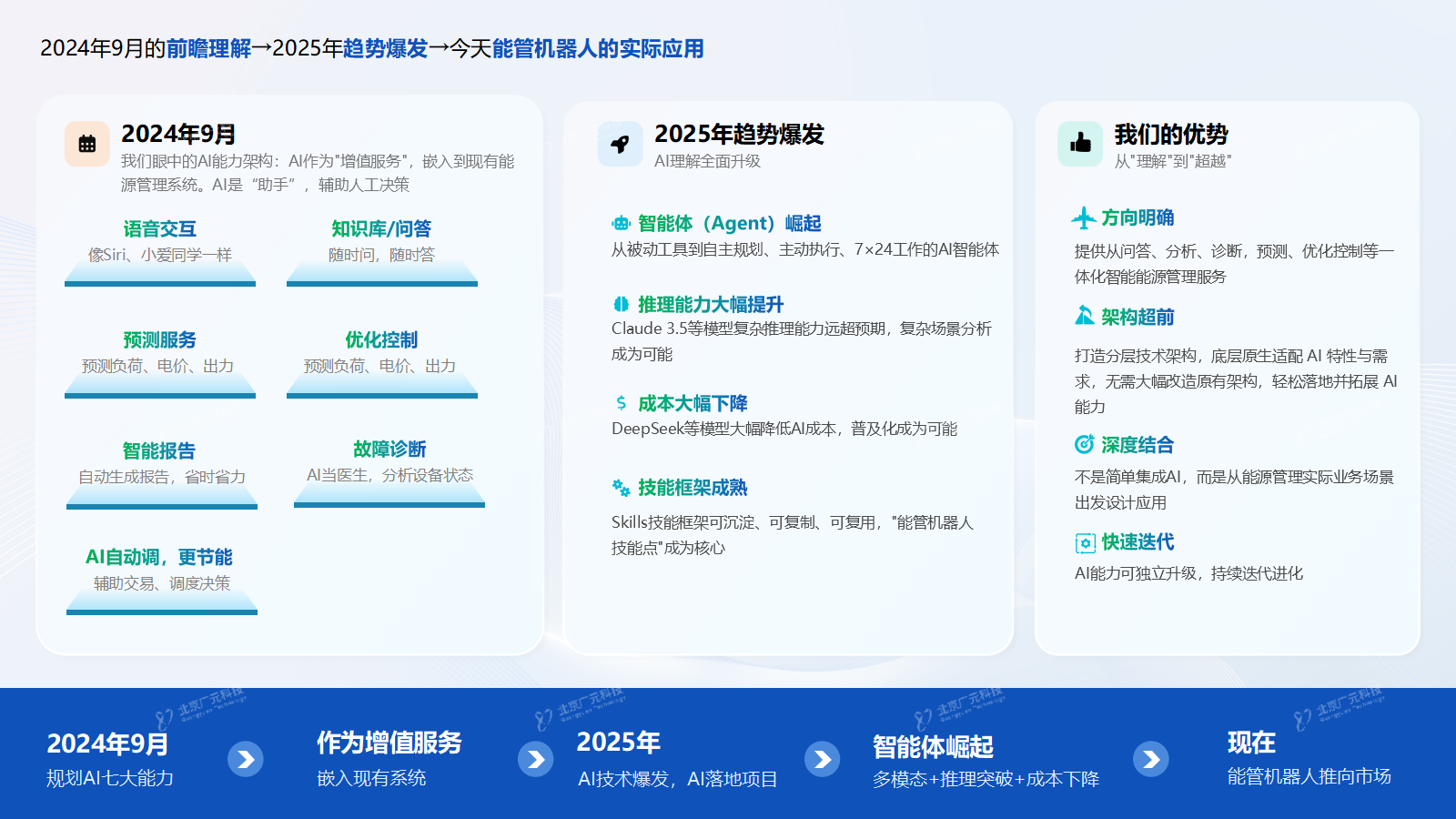
Task: Click the airplane icon next to 方向明确
Action: 1083,217
